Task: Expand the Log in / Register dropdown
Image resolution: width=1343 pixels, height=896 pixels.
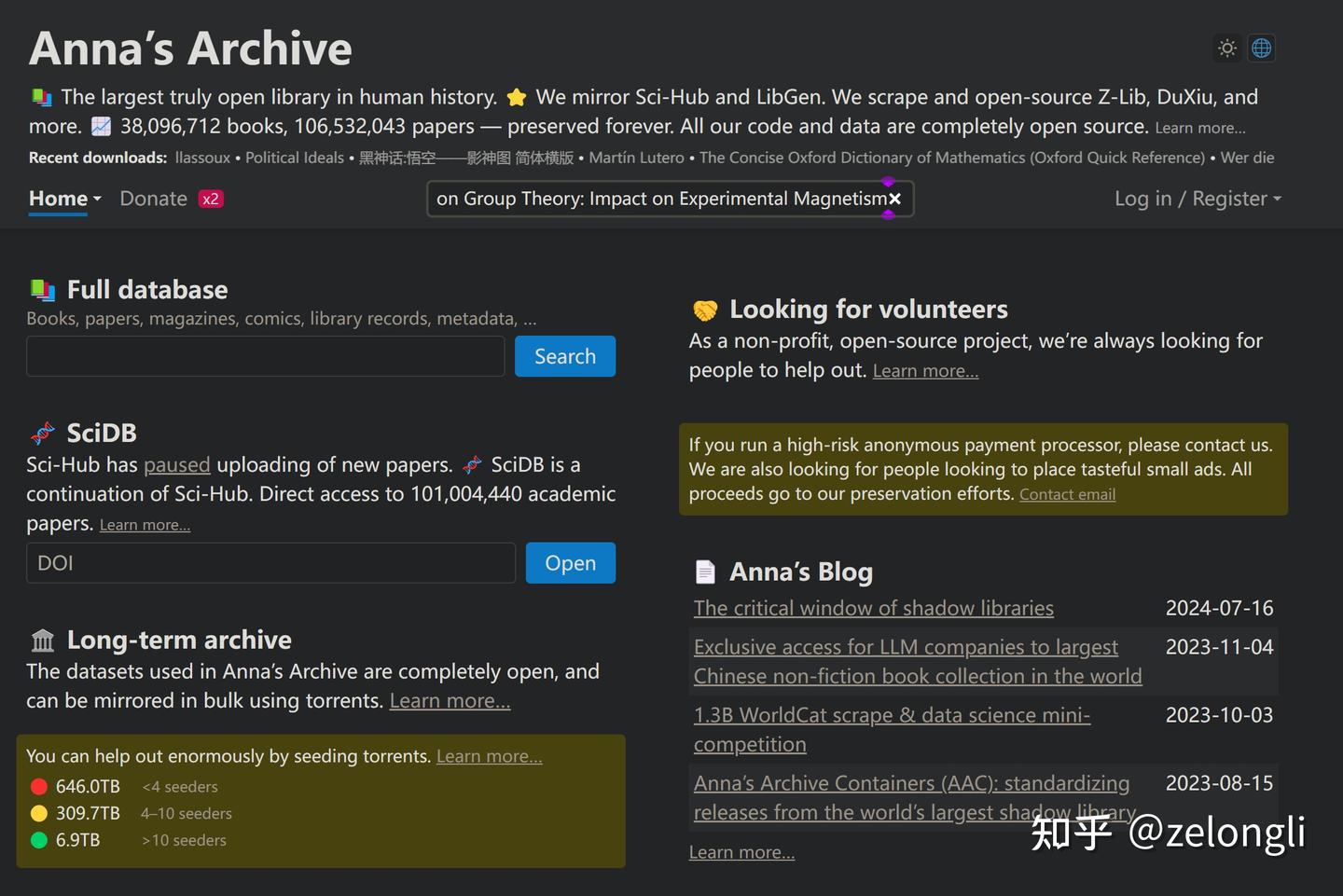Action: pos(1198,199)
